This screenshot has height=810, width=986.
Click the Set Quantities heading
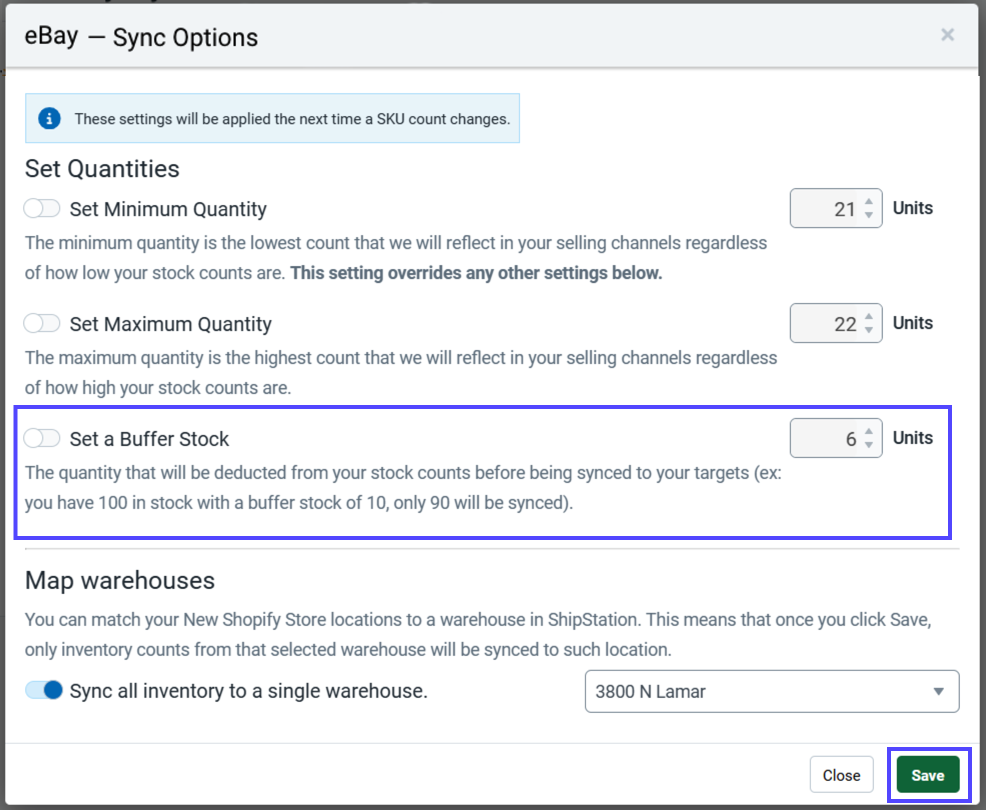coord(102,169)
